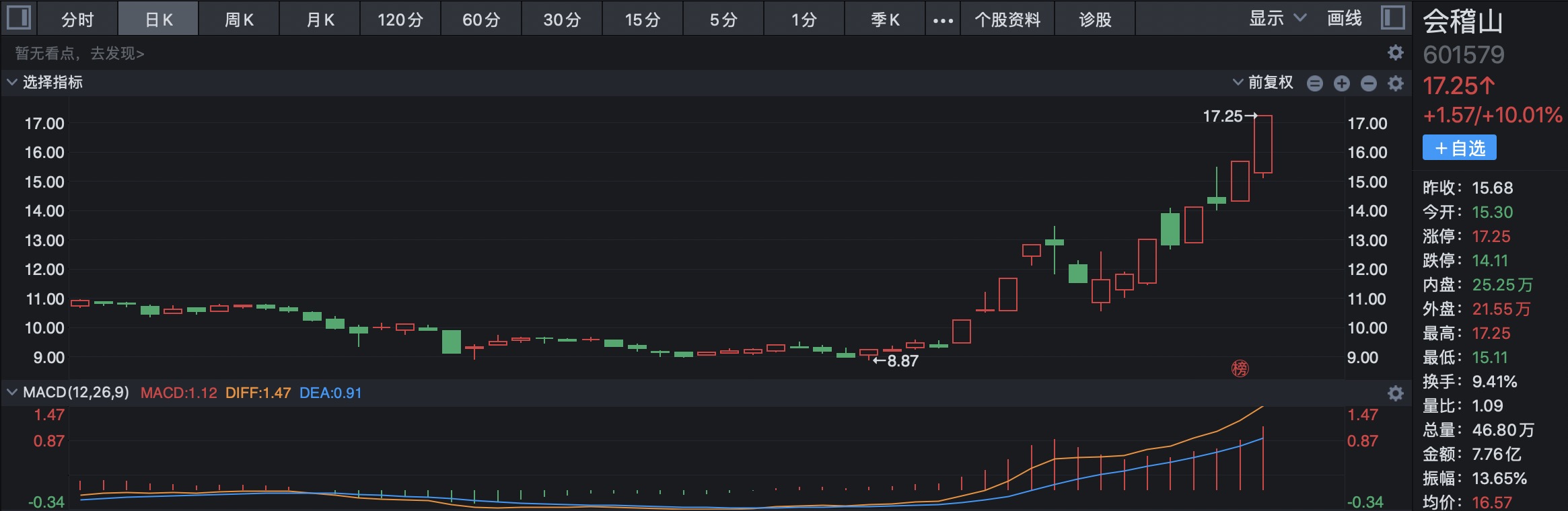Click the 17.25 high price chart label
Screen dimensions: 1568x511
[x=1223, y=116]
